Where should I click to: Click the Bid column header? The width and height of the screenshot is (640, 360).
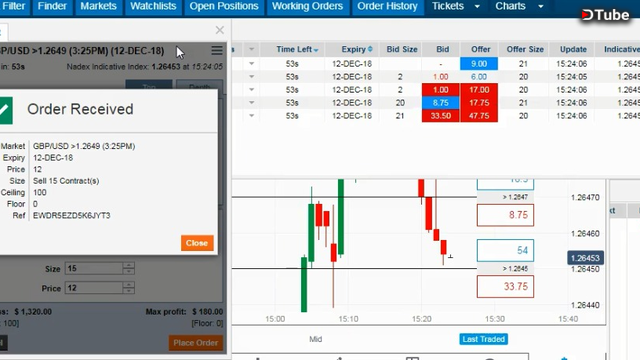(442, 49)
